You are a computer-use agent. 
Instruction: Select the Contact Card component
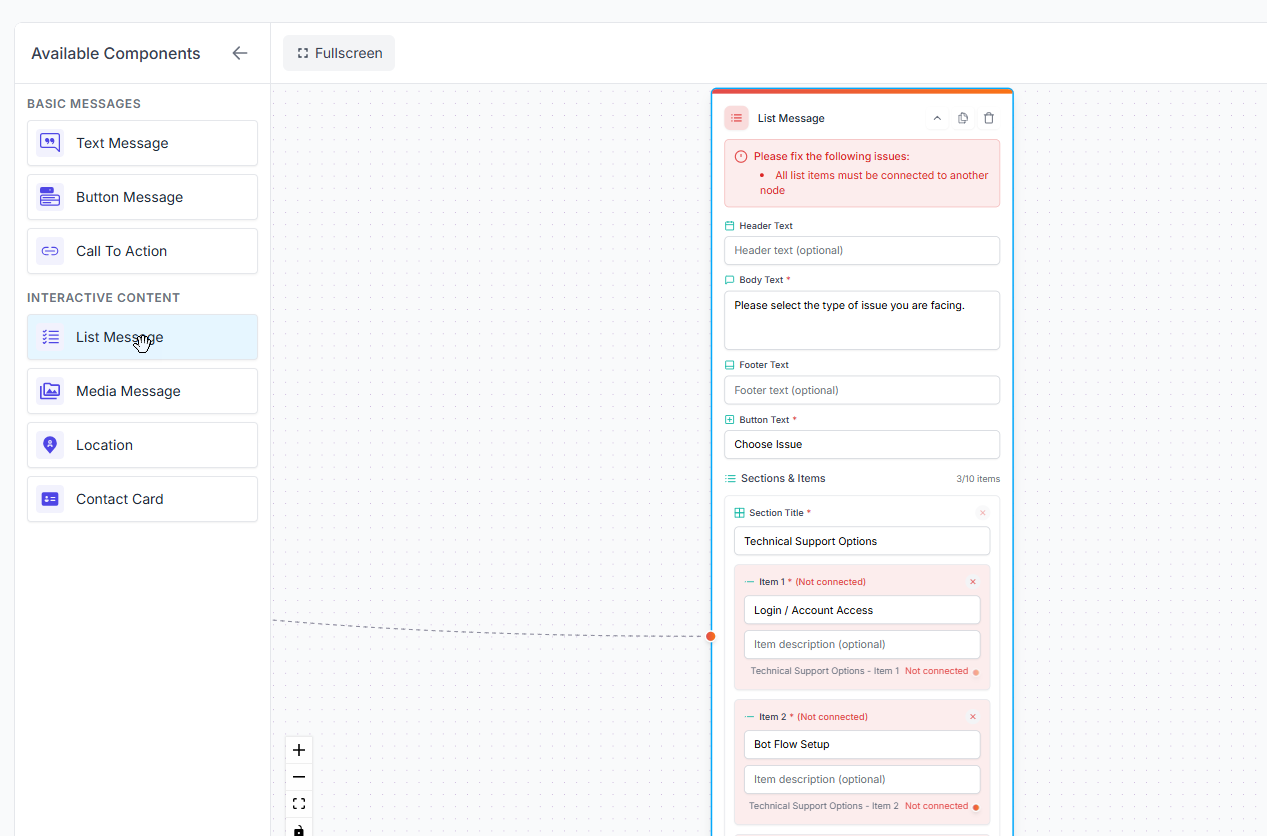point(142,499)
